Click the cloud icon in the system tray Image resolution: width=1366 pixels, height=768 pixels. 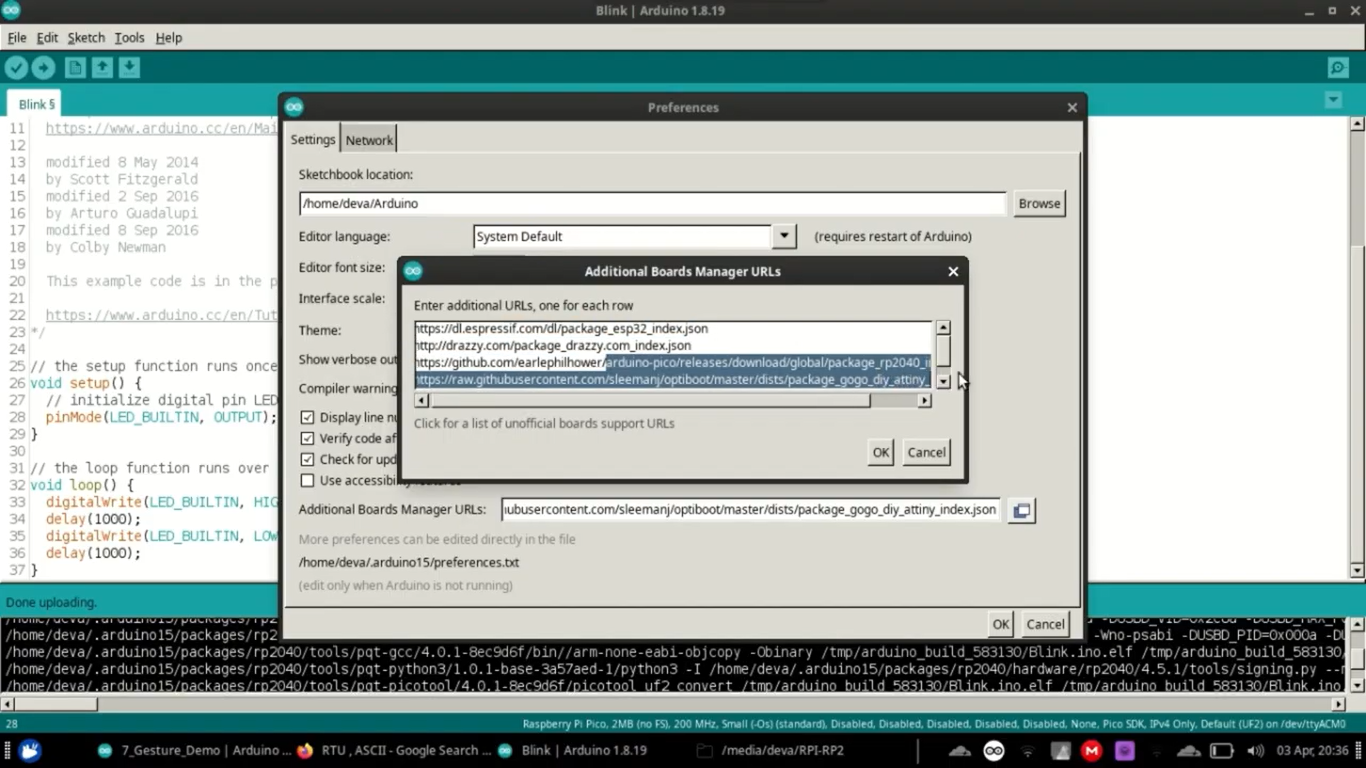[960, 750]
